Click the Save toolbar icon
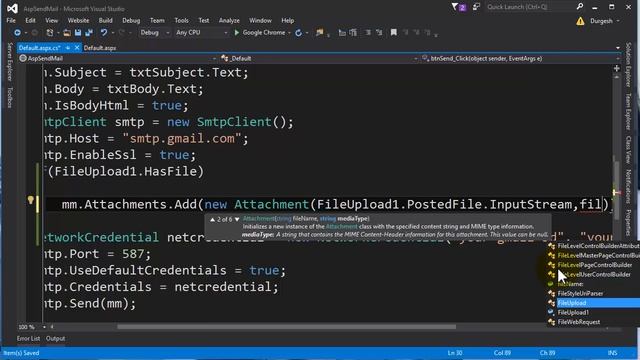The image size is (640, 360). tap(78, 33)
